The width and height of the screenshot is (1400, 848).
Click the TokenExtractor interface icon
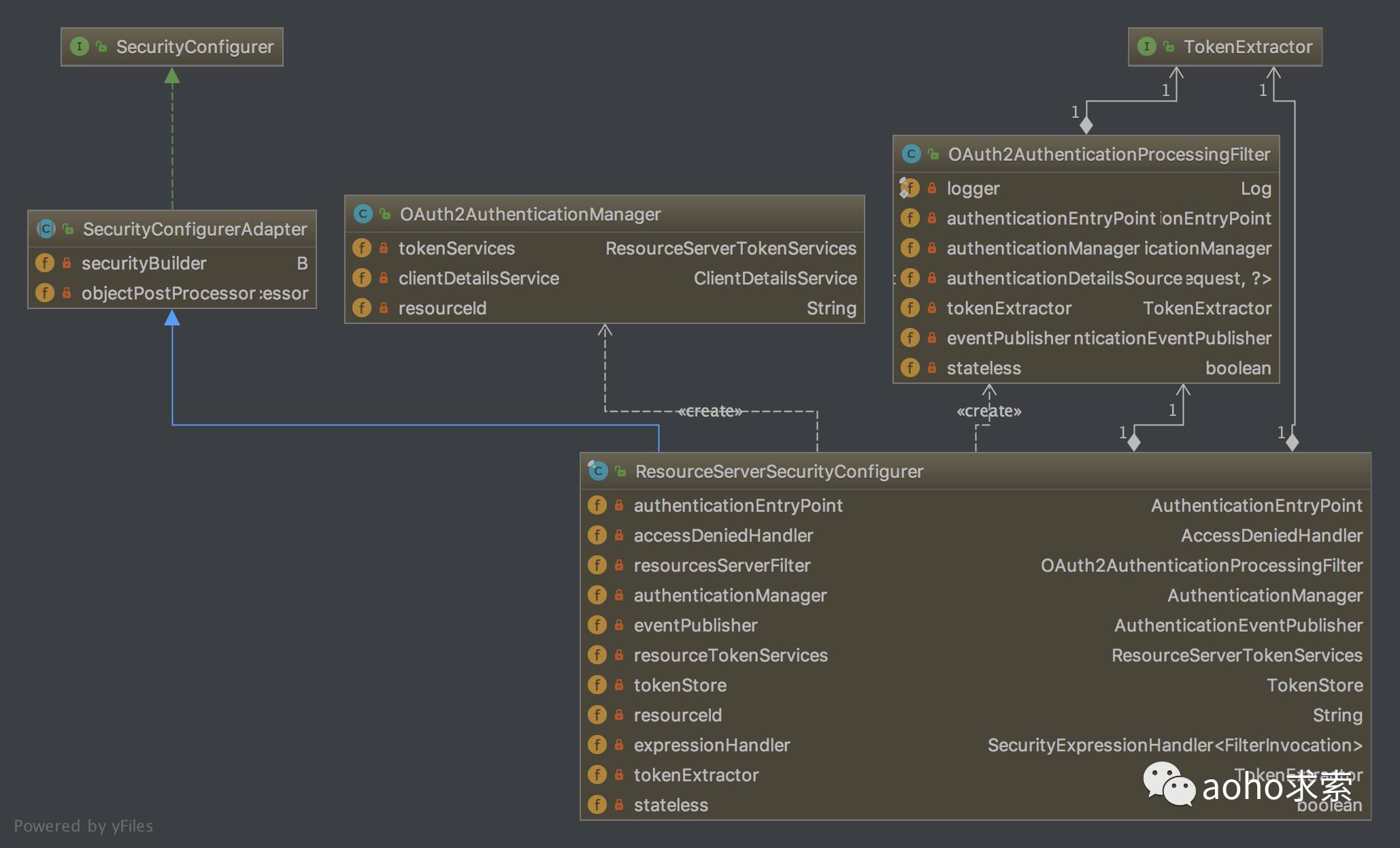coord(1147,46)
